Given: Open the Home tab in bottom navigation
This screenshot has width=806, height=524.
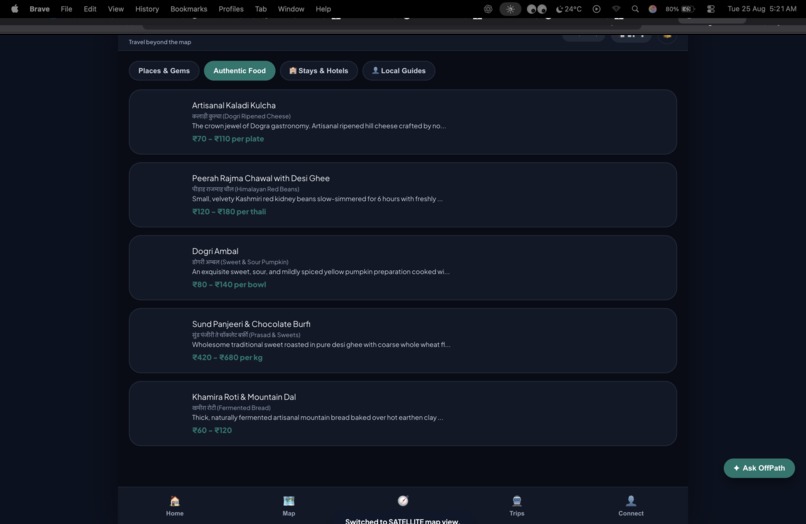Looking at the screenshot, I should click(x=175, y=506).
